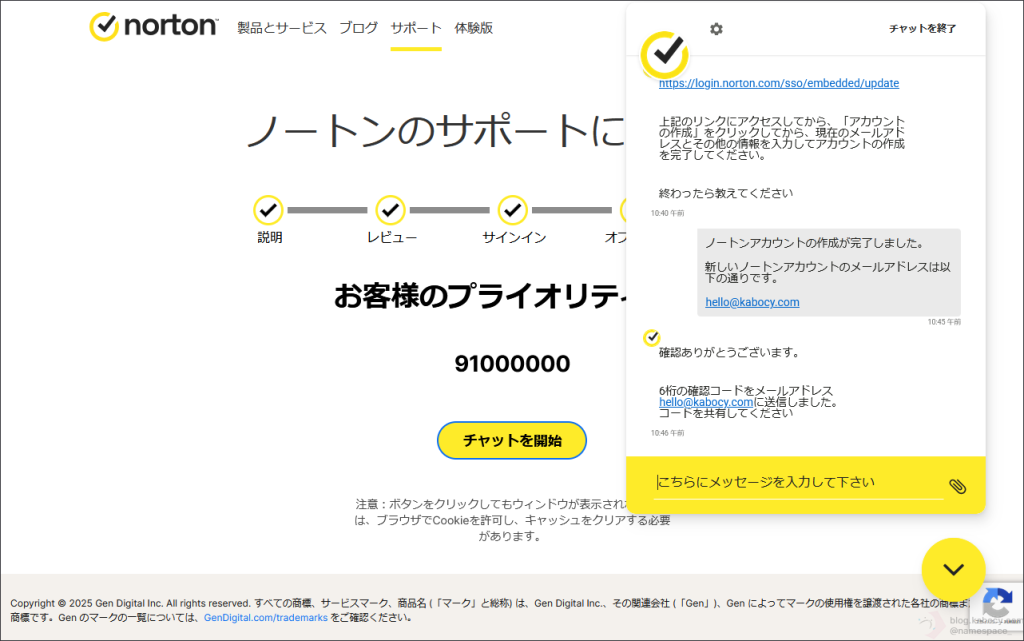Click hello@kabocy.com in the gray user message
This screenshot has height=641, width=1024.
(x=752, y=302)
